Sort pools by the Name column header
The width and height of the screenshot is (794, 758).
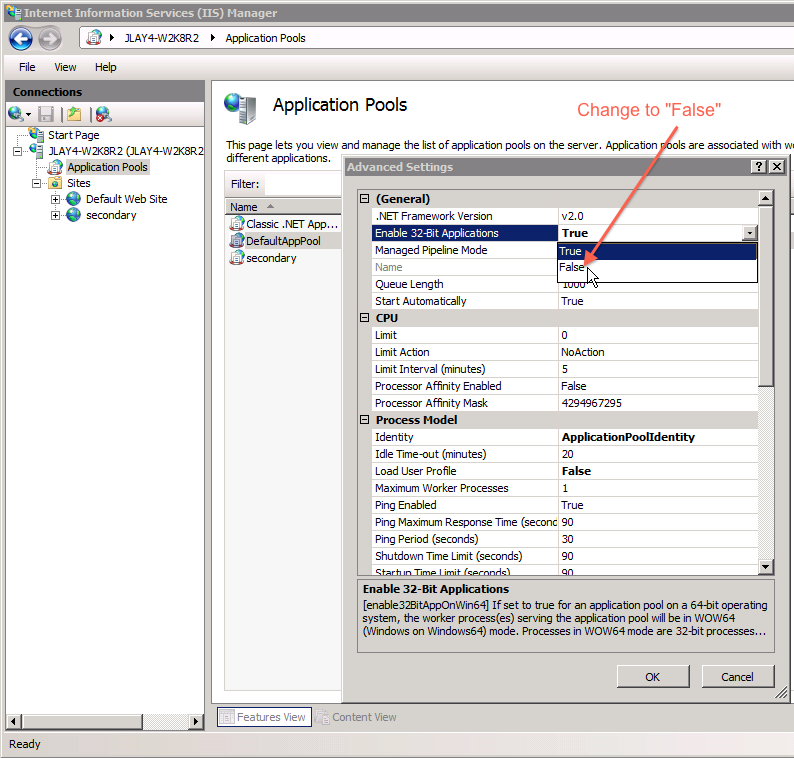tap(283, 207)
